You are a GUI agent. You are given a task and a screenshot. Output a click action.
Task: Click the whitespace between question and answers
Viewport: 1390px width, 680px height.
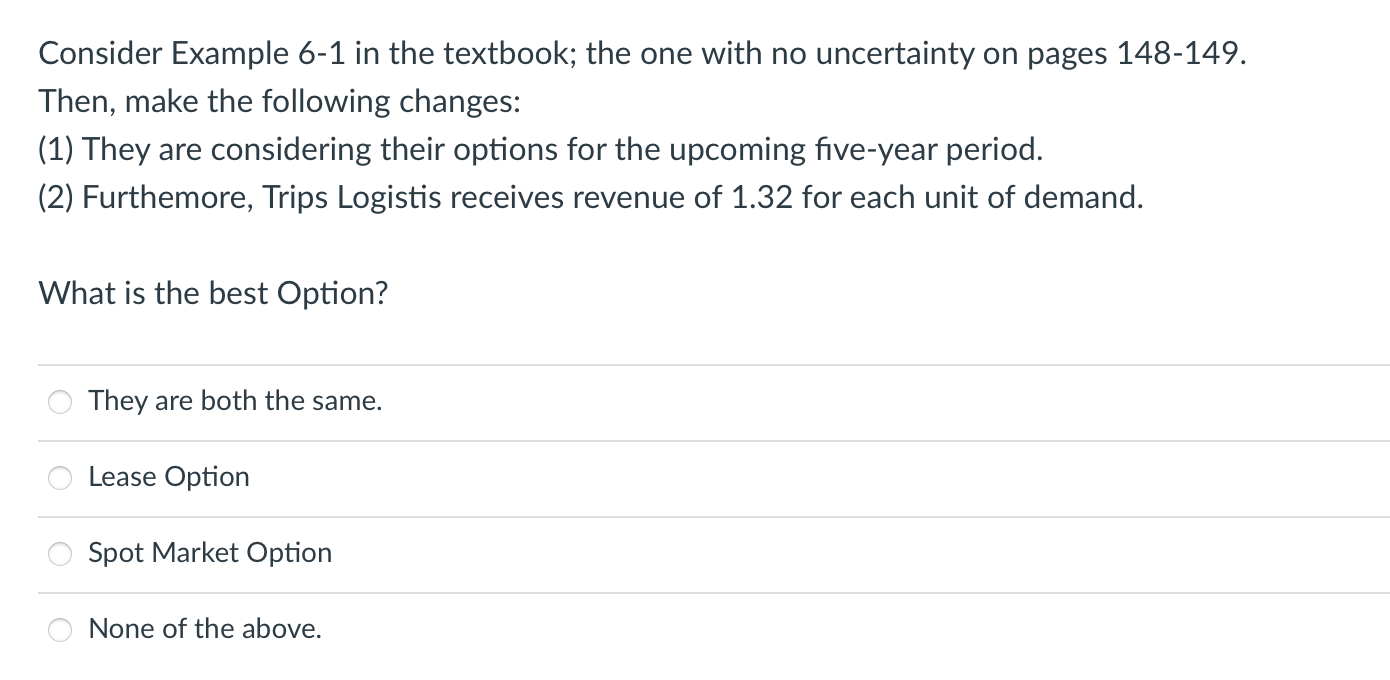(x=700, y=335)
